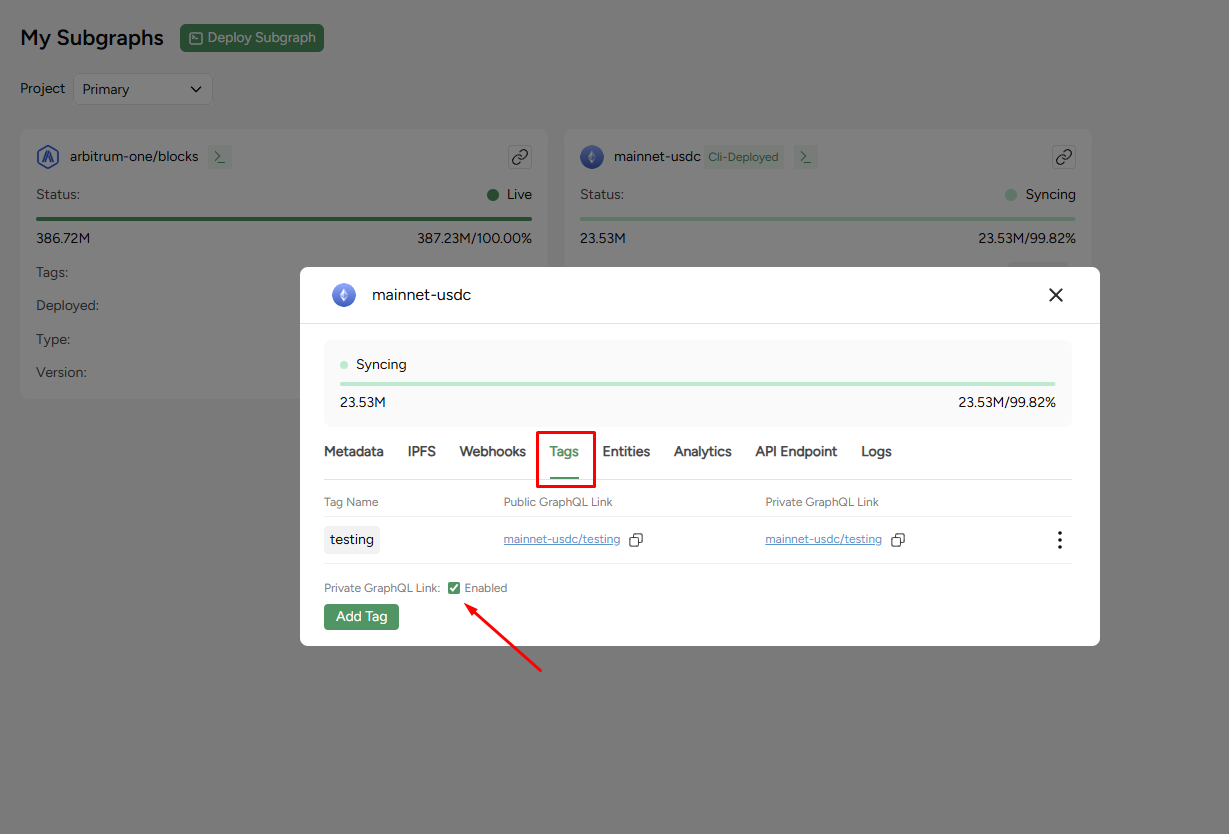
Task: Click the Deploy Subgraph button
Action: pos(252,38)
